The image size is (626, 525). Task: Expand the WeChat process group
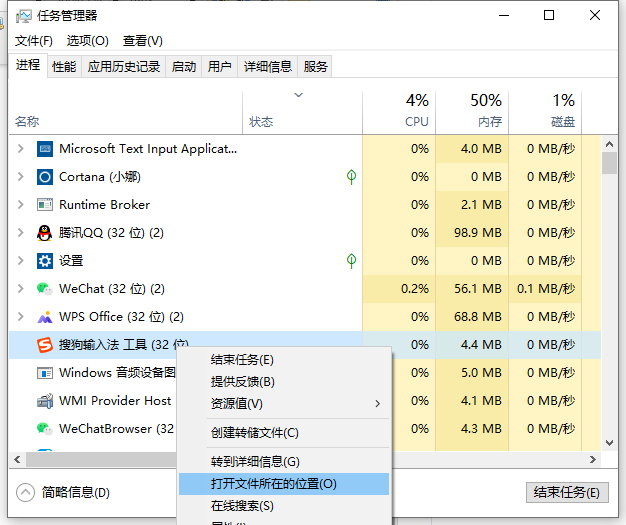(x=20, y=289)
